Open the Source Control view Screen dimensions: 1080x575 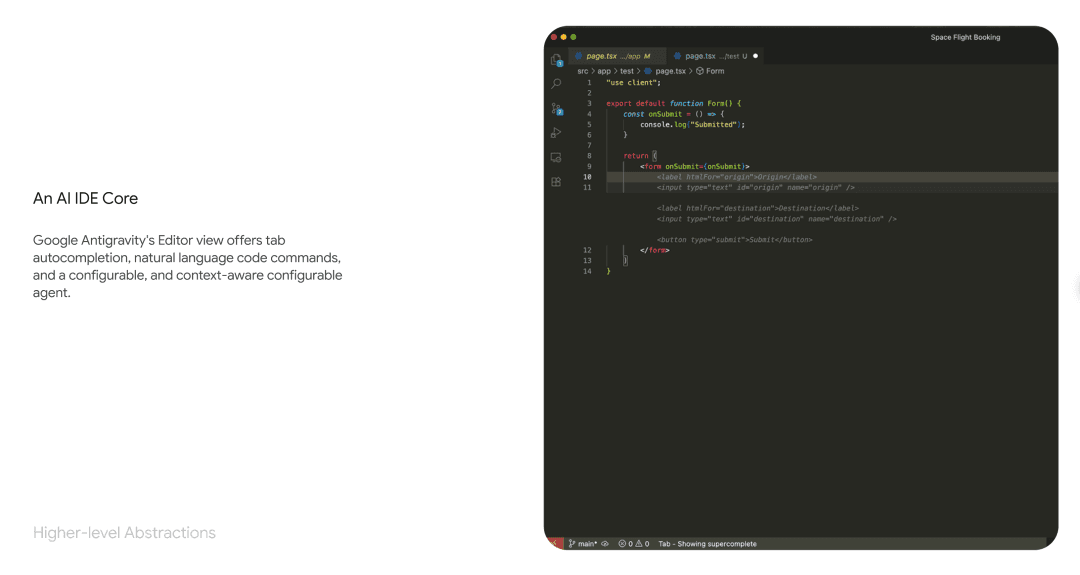pyautogui.click(x=556, y=108)
